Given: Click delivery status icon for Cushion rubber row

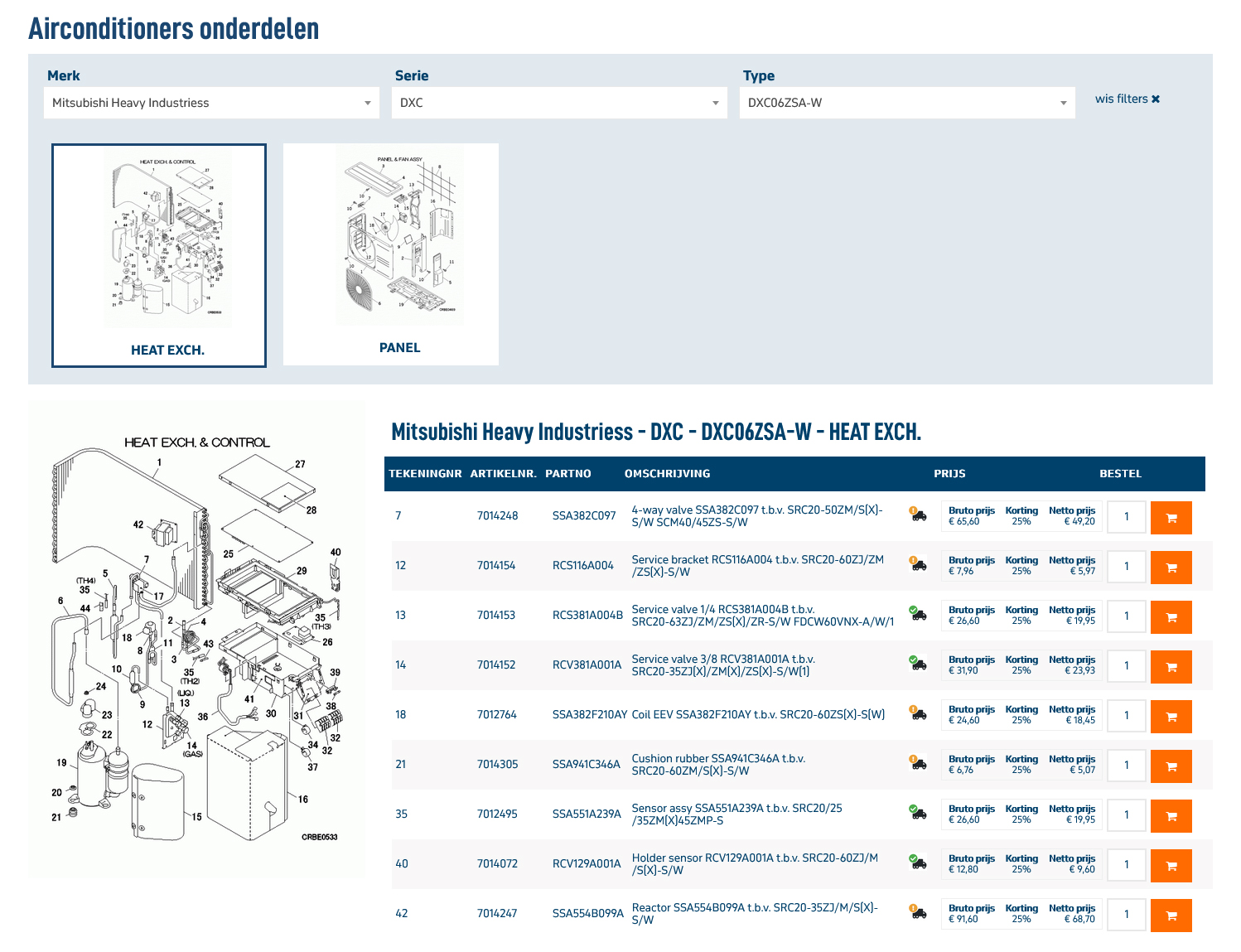Looking at the screenshot, I should click(x=917, y=762).
